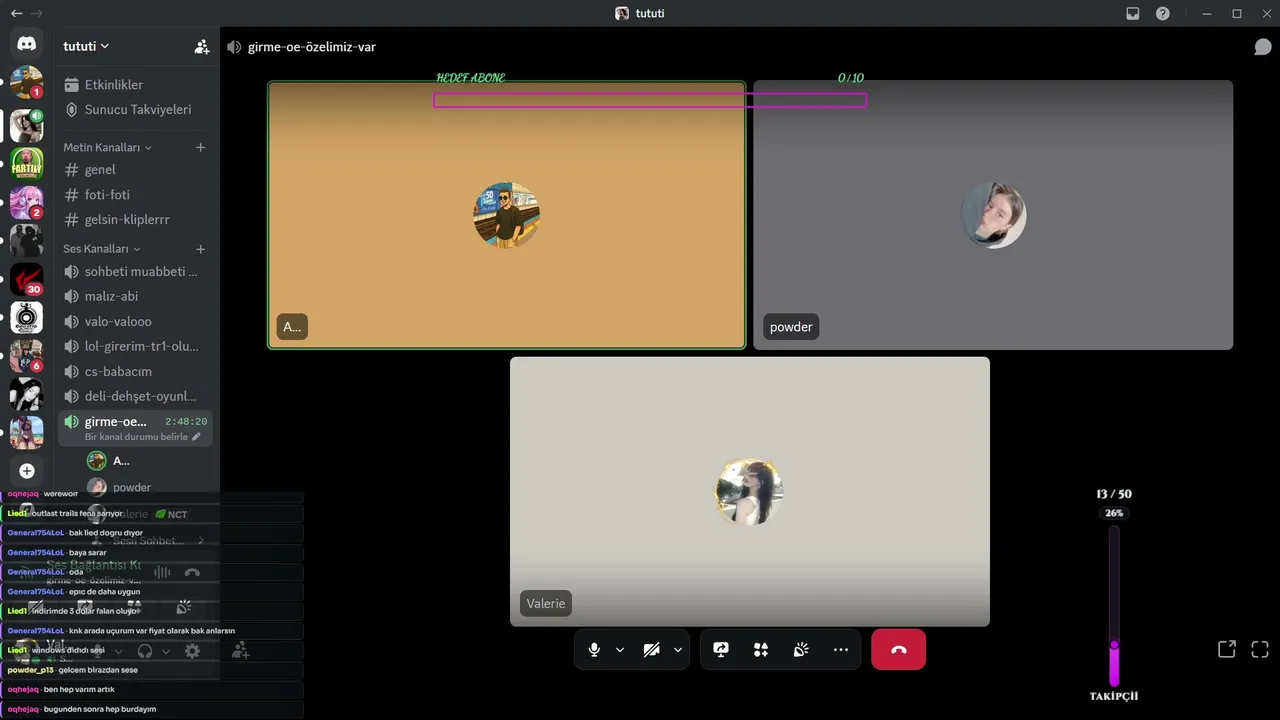Image resolution: width=1280 pixels, height=720 pixels.
Task: Collapse the Ses Kanalları category
Action: tap(102, 248)
